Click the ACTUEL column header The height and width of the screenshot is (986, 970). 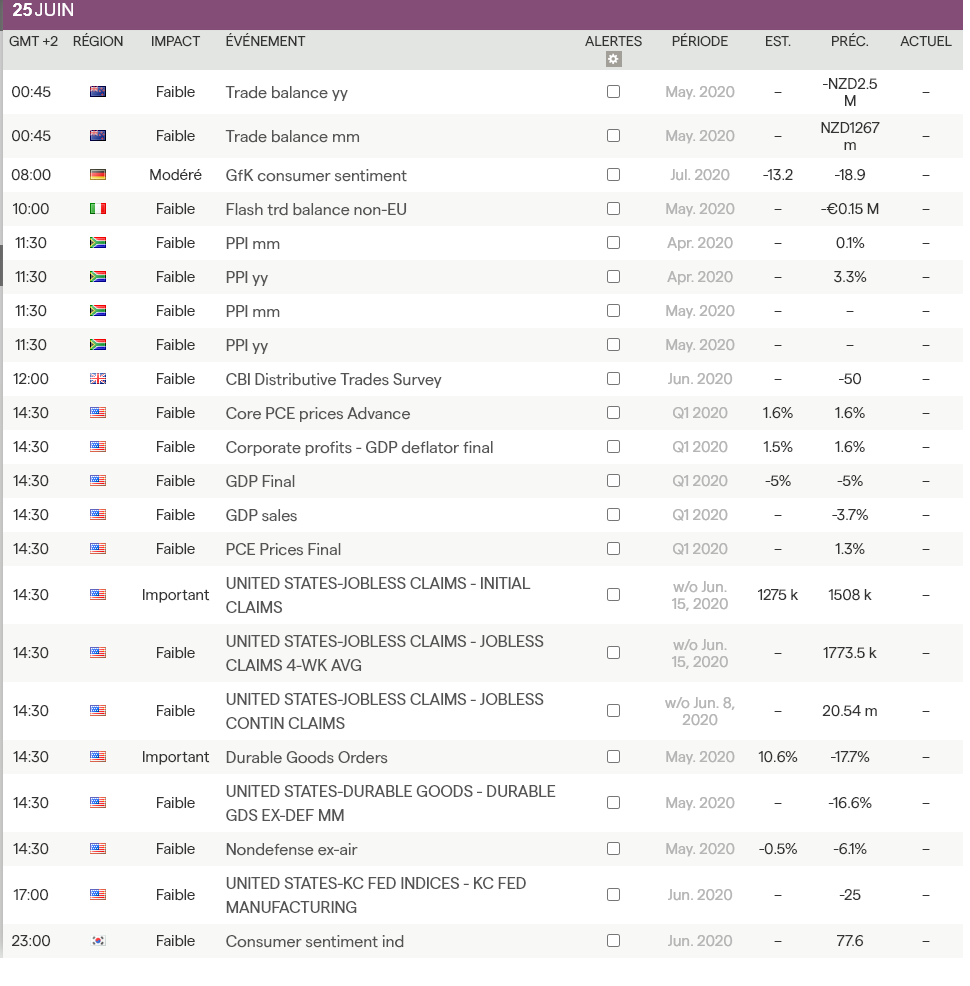tap(925, 42)
